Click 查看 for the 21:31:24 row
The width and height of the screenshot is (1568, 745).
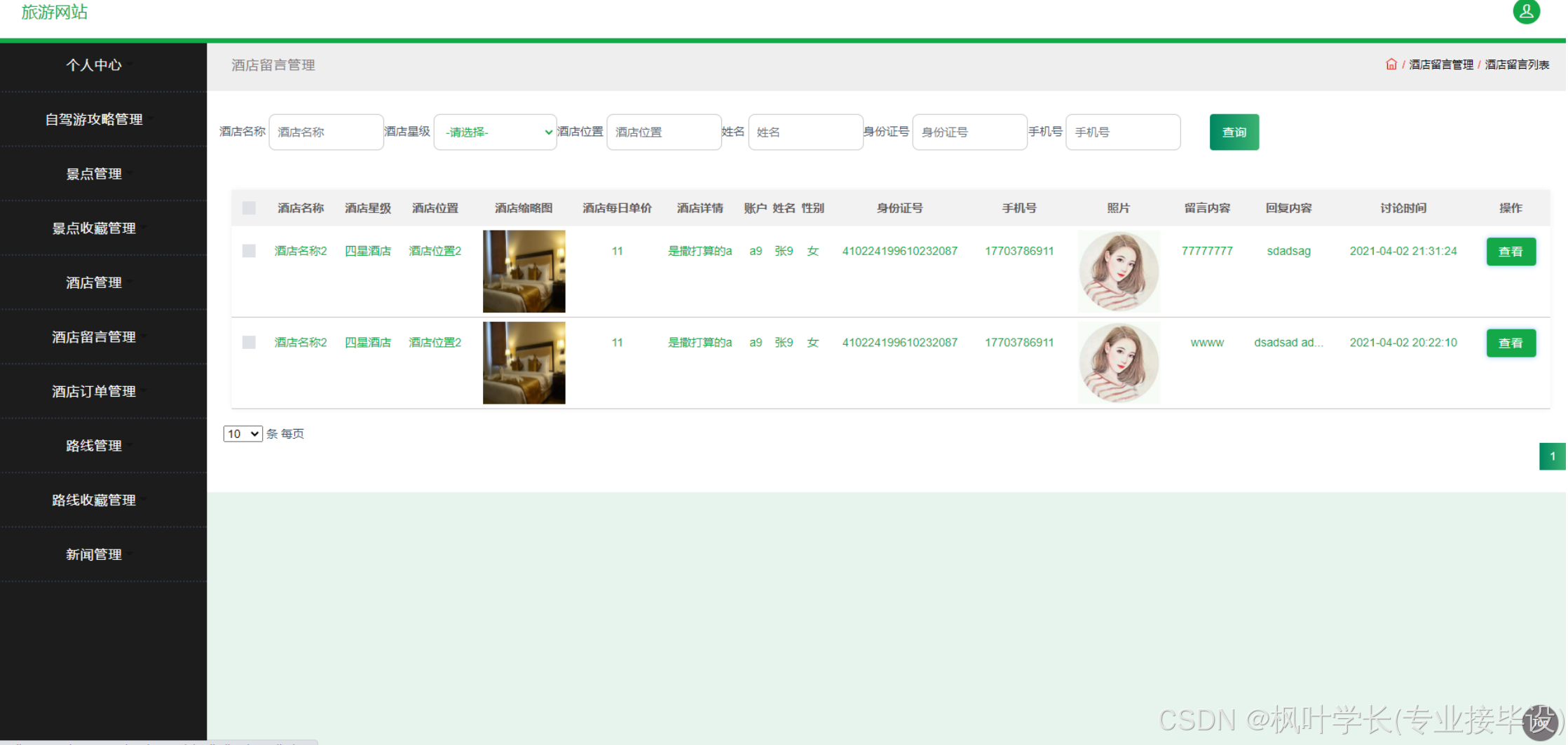[x=1511, y=252]
